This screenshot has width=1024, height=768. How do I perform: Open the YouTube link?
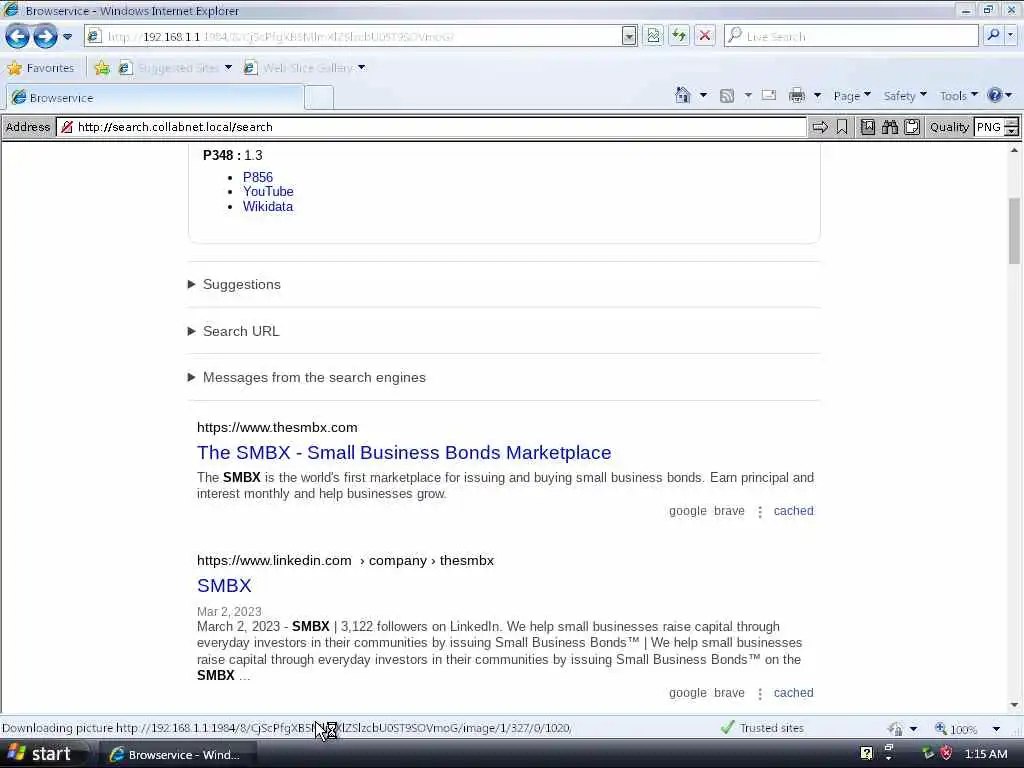tap(268, 191)
